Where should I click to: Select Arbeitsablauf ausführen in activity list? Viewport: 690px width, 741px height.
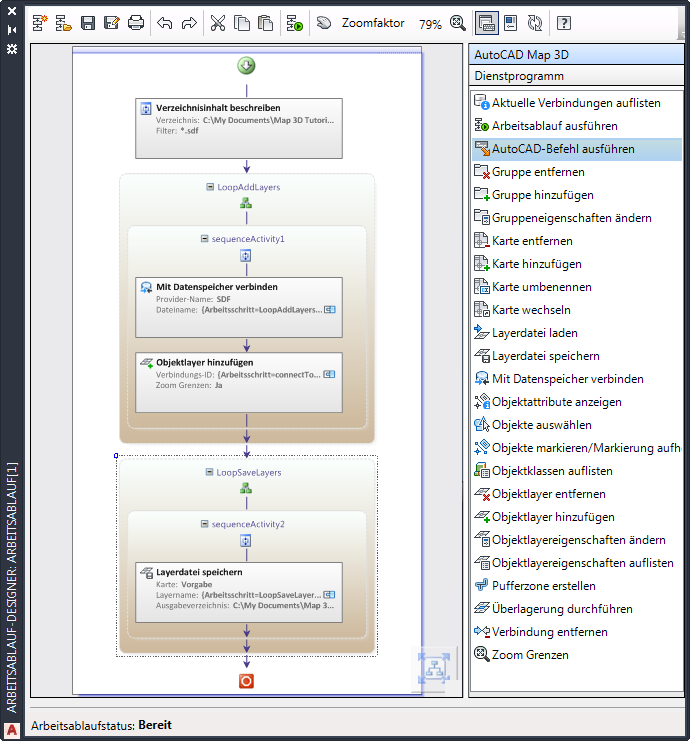[x=577, y=126]
